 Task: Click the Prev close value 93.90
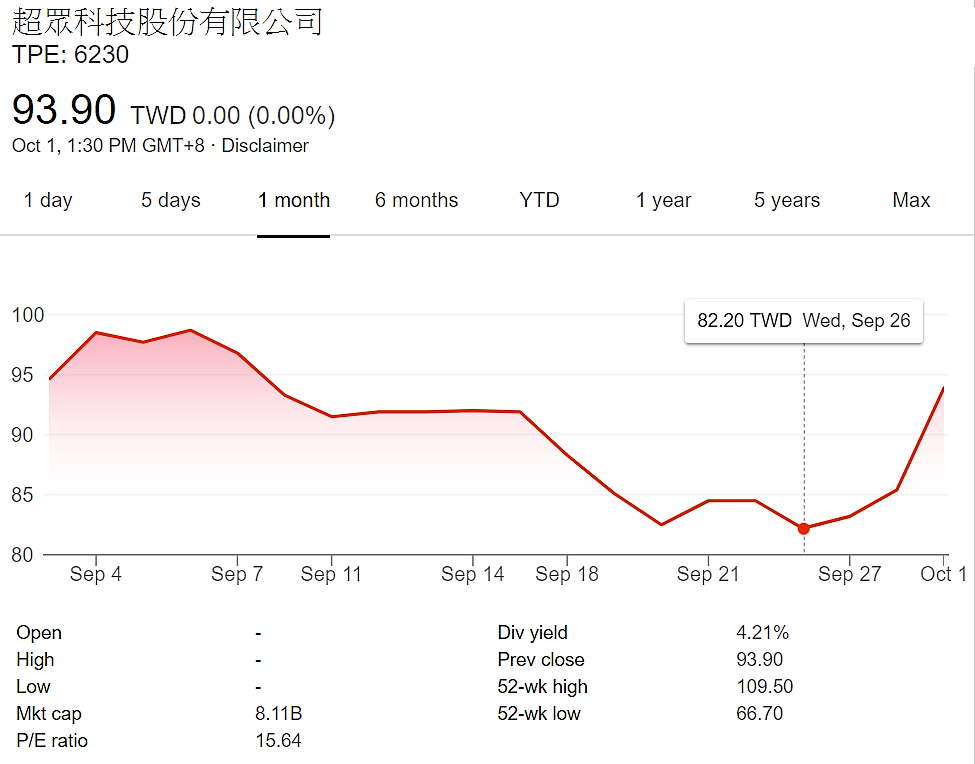(x=759, y=660)
